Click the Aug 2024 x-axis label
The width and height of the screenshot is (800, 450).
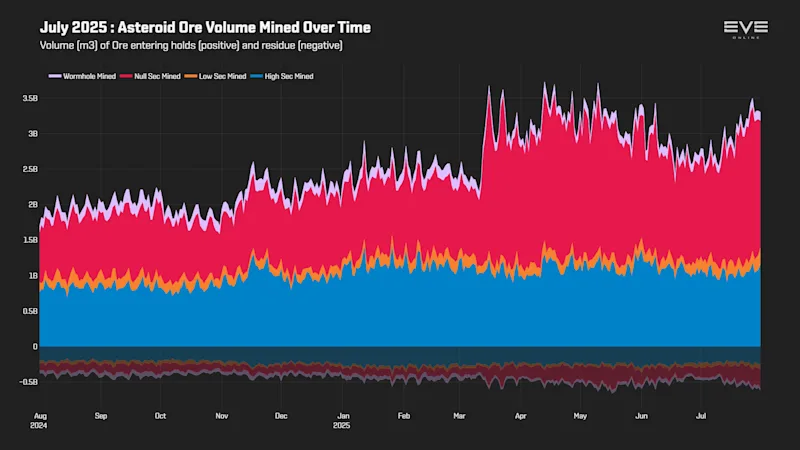click(x=40, y=420)
